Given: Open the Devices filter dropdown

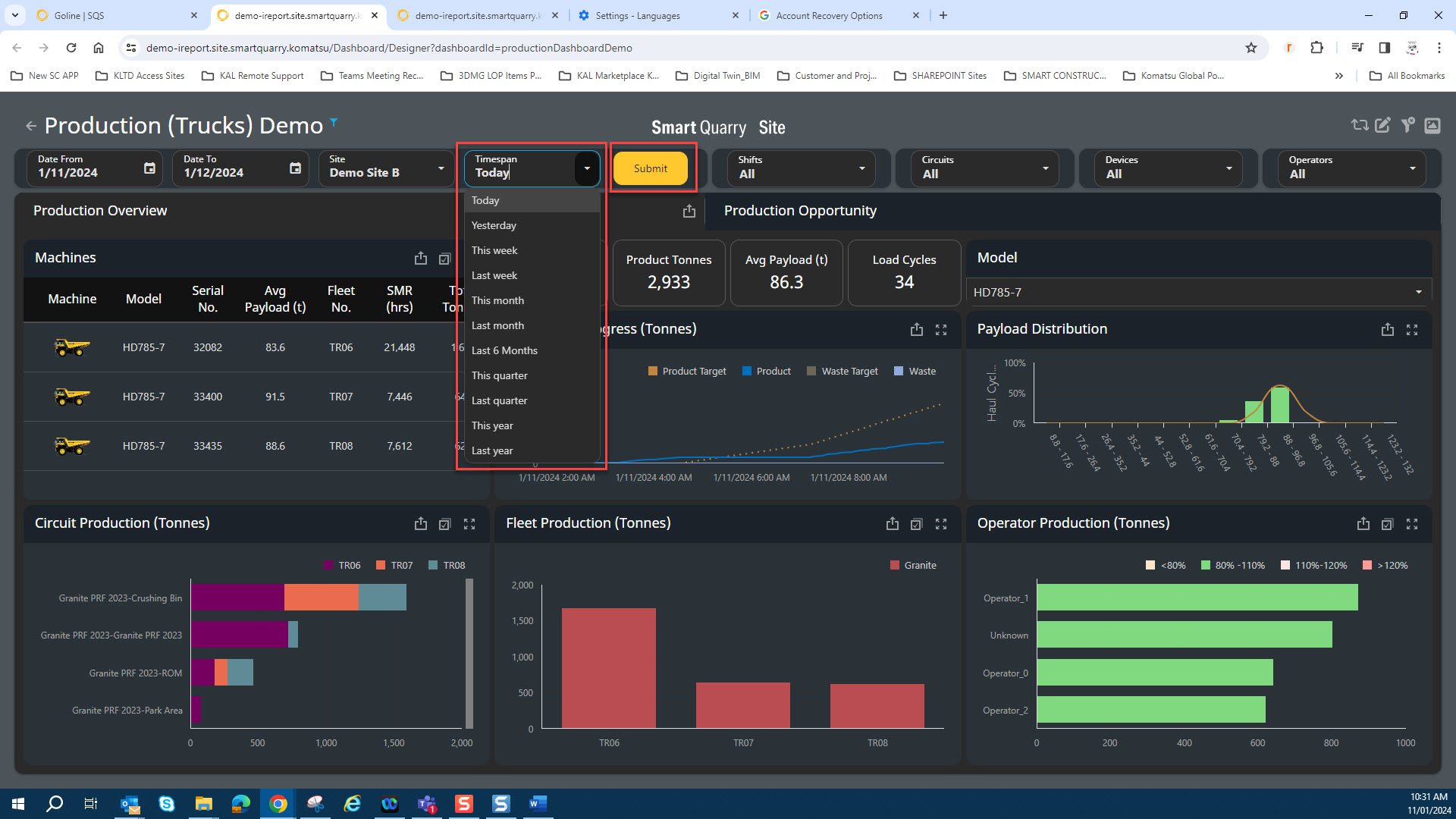Looking at the screenshot, I should pyautogui.click(x=1169, y=168).
